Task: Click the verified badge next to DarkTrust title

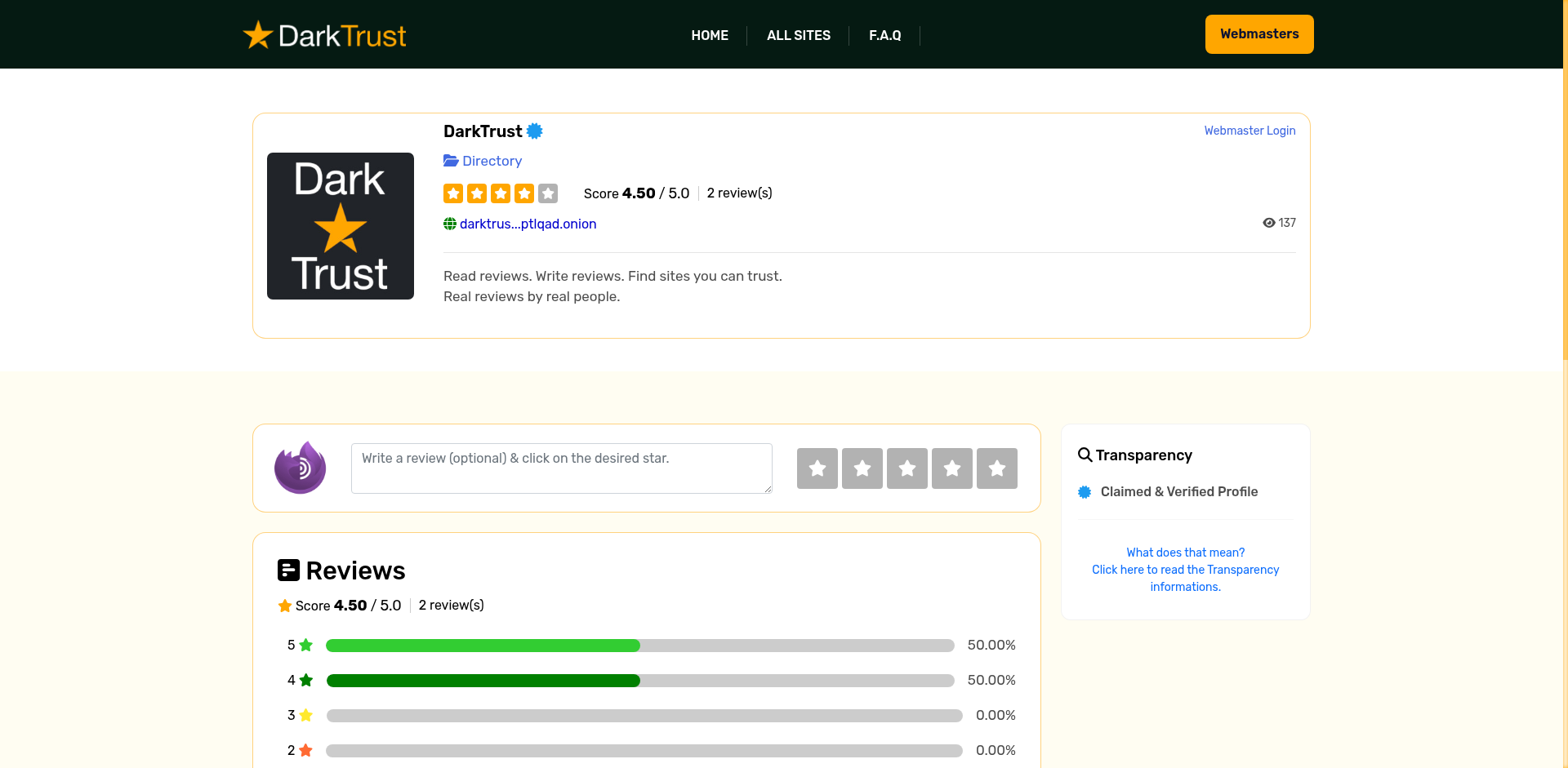Action: (x=535, y=131)
